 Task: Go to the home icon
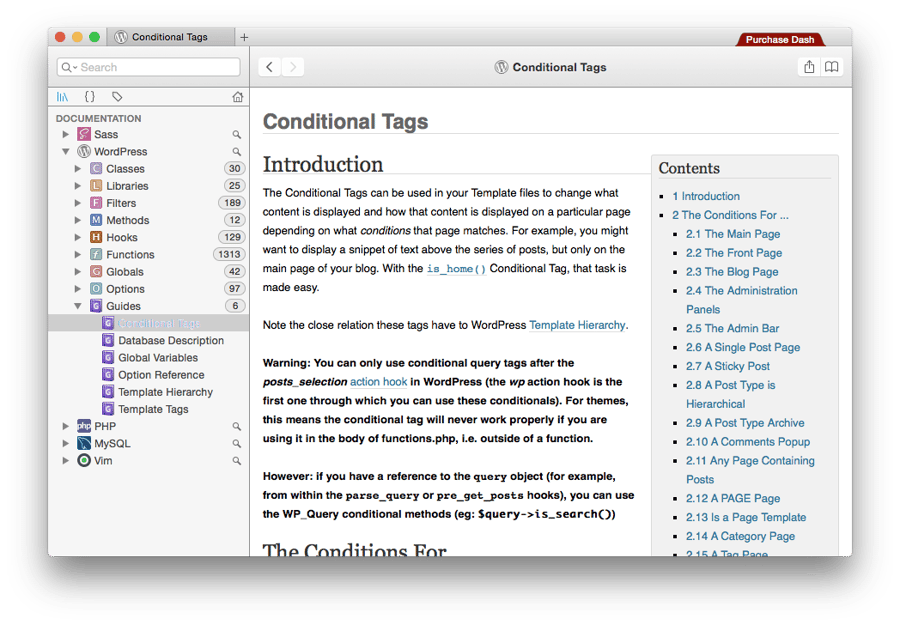[x=238, y=97]
